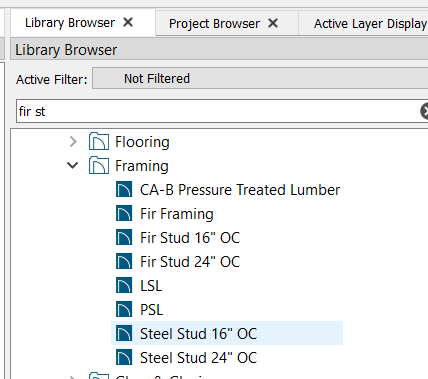Select the "Fir Framing" item

point(177,214)
